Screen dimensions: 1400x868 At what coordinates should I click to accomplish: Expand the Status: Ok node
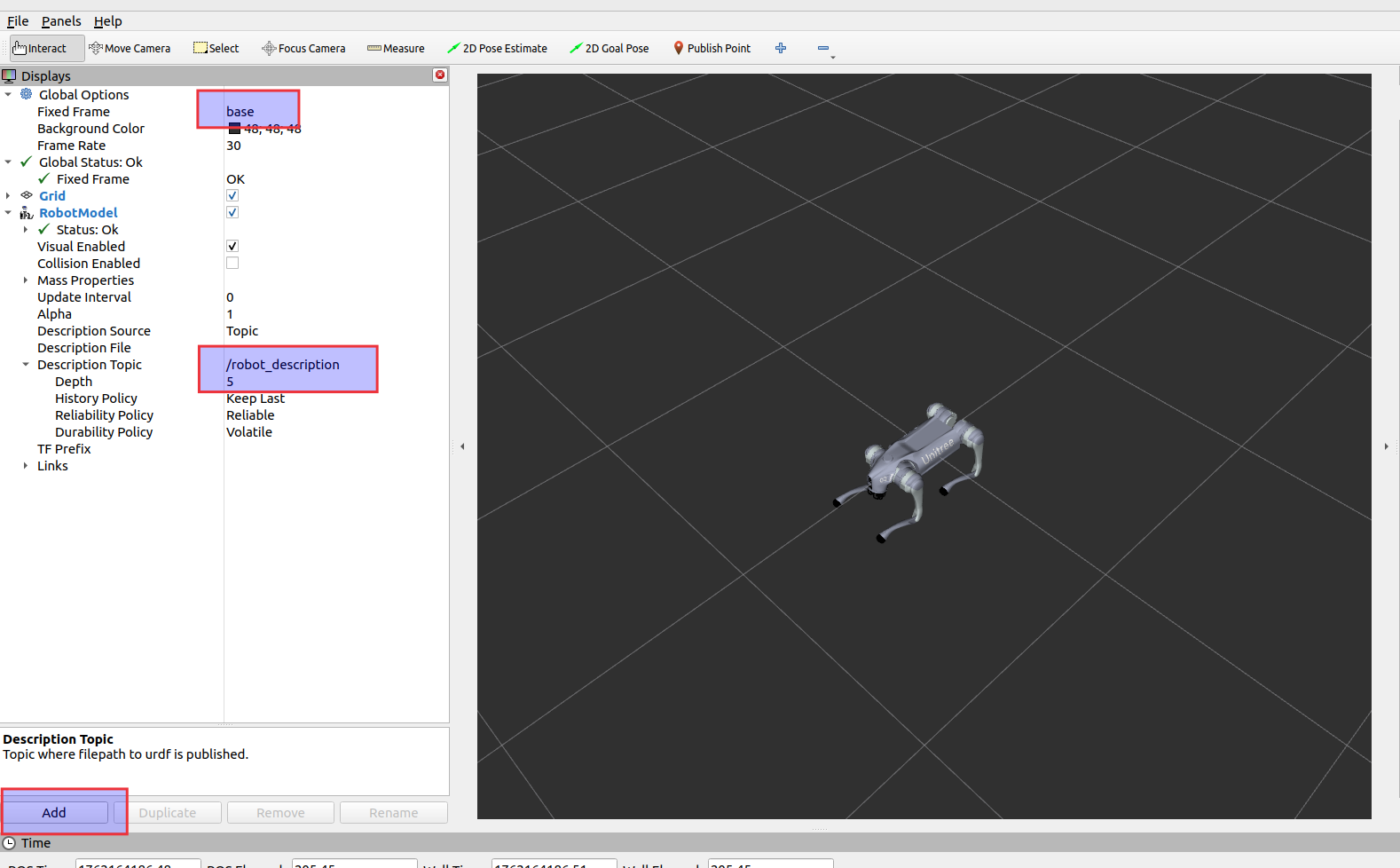26,229
